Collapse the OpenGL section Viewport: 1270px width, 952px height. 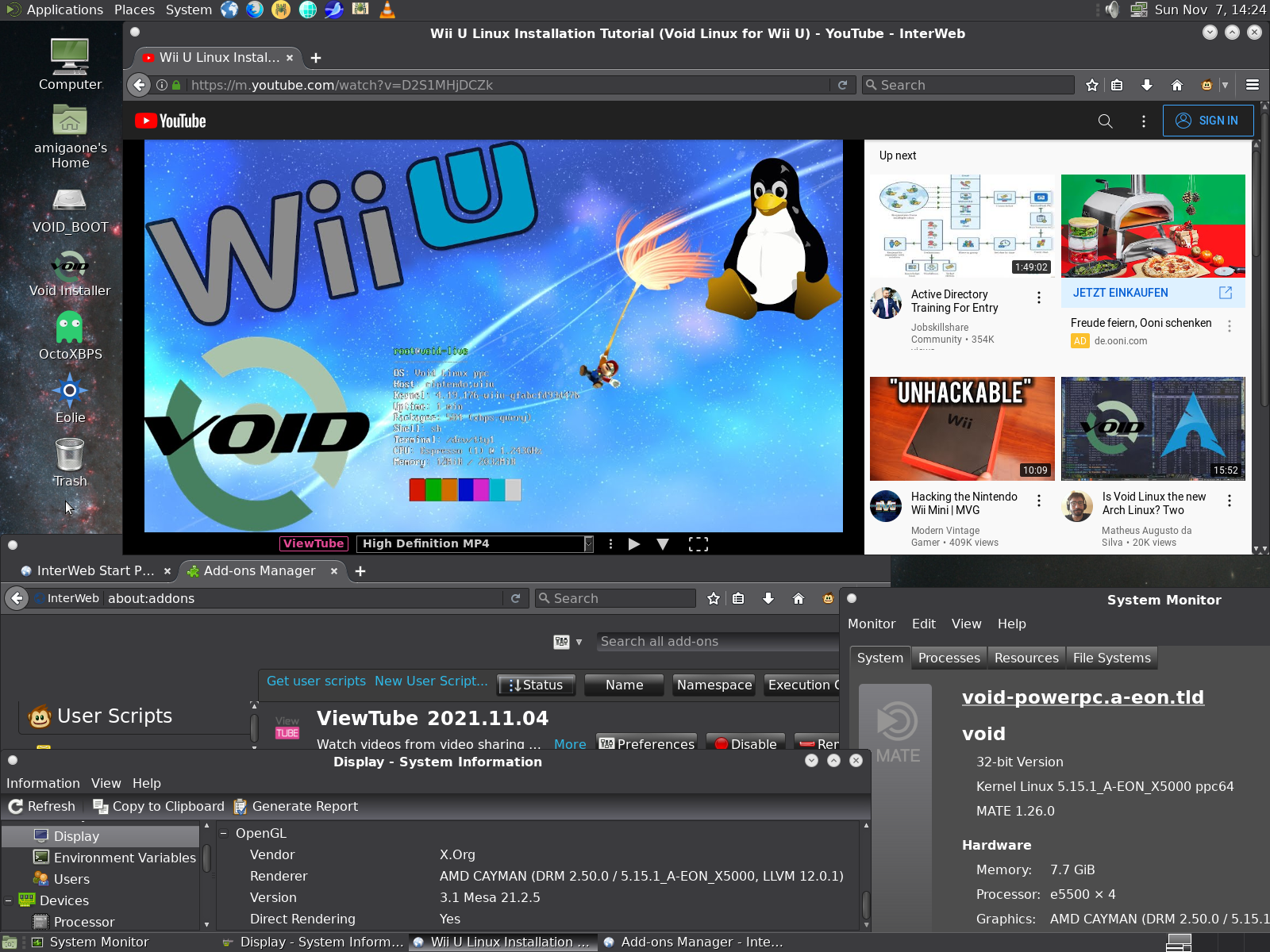pos(224,833)
